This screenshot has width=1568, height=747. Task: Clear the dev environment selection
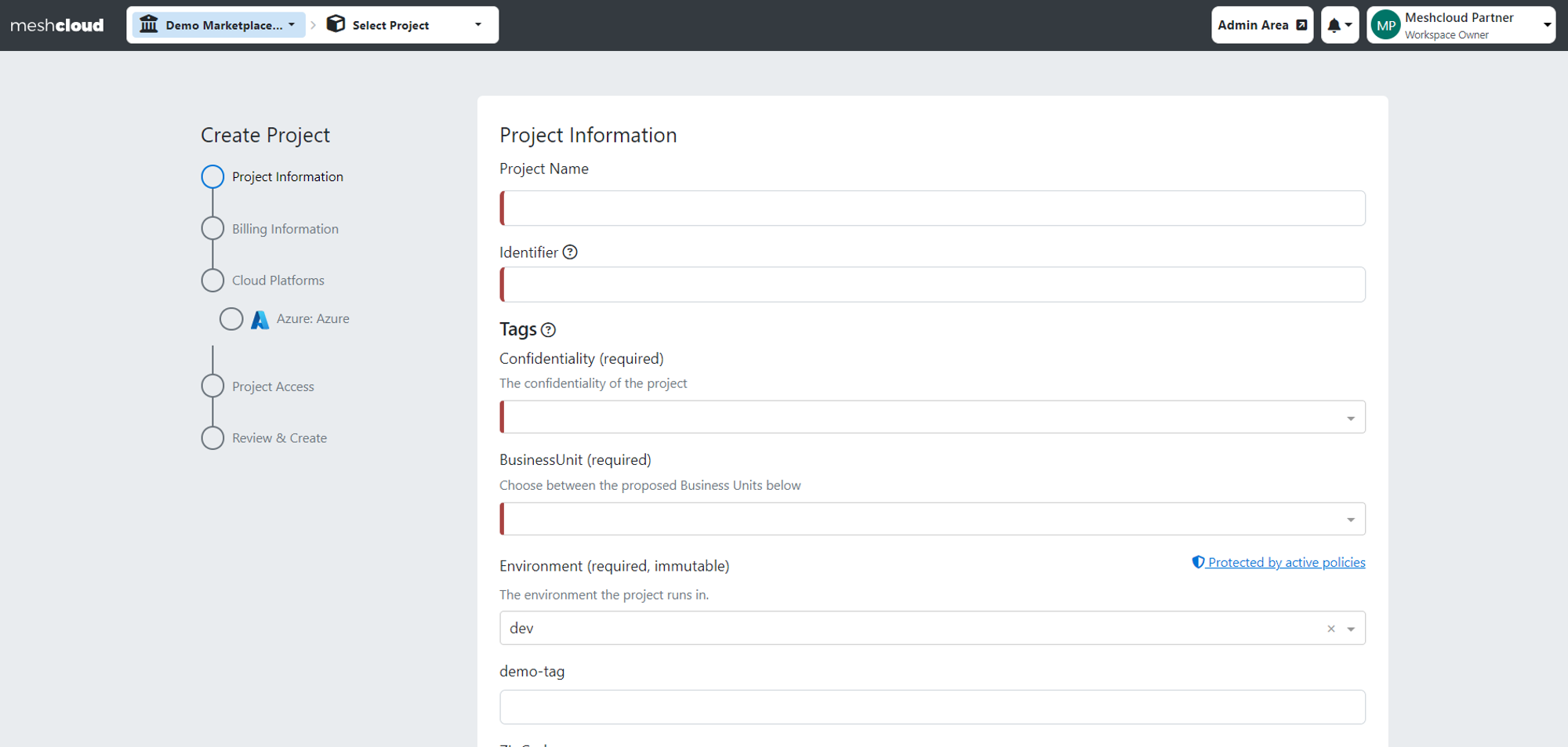(1330, 629)
